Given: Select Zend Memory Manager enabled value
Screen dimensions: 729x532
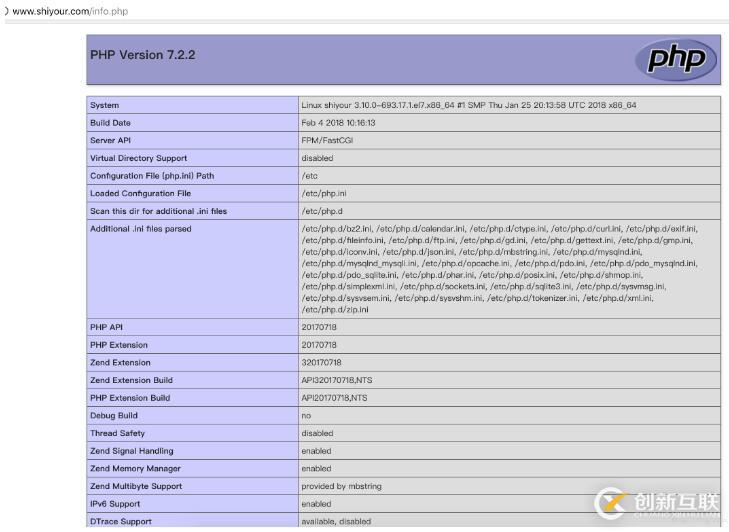Looking at the screenshot, I should 316,469.
